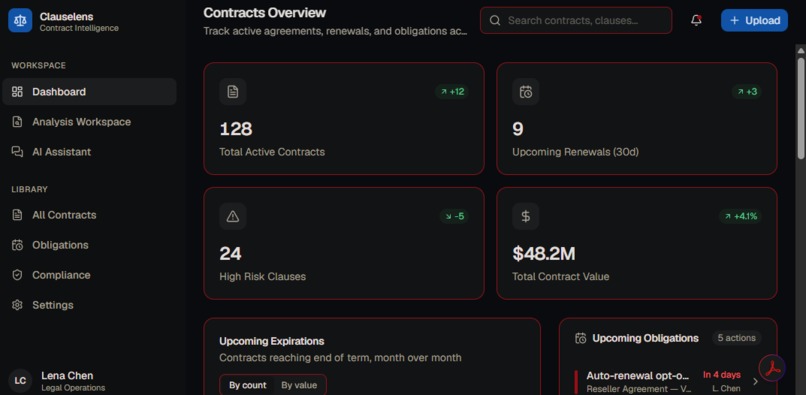Click the All Contracts file icon
The image size is (806, 395).
click(x=17, y=215)
